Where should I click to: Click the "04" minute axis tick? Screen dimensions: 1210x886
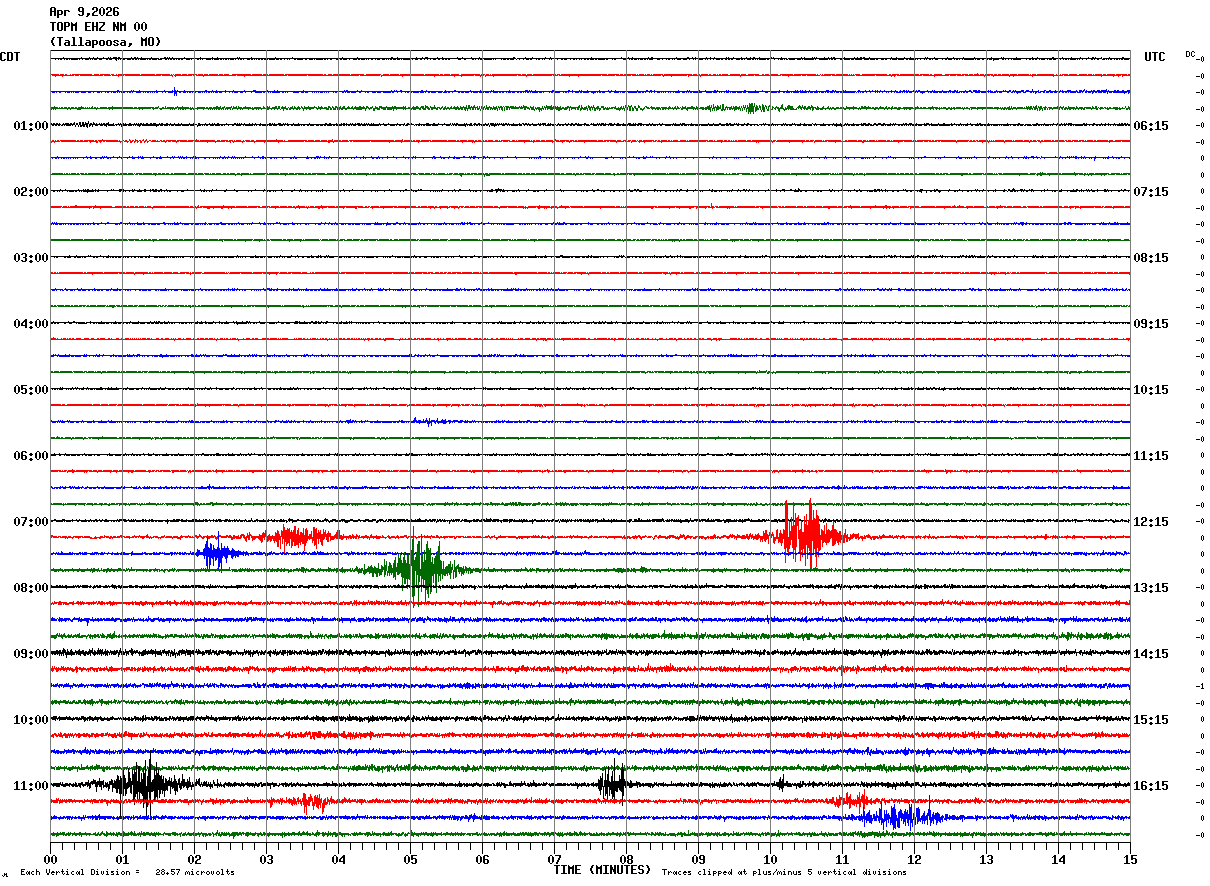tap(338, 859)
